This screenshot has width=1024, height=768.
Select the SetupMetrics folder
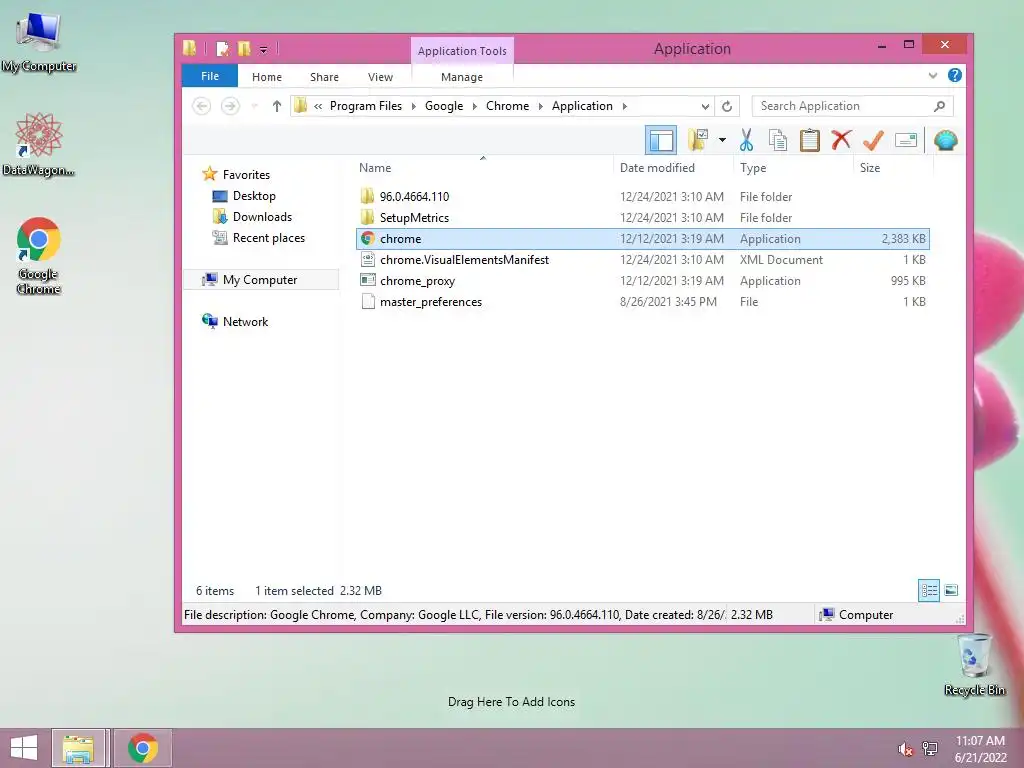pyautogui.click(x=643, y=217)
